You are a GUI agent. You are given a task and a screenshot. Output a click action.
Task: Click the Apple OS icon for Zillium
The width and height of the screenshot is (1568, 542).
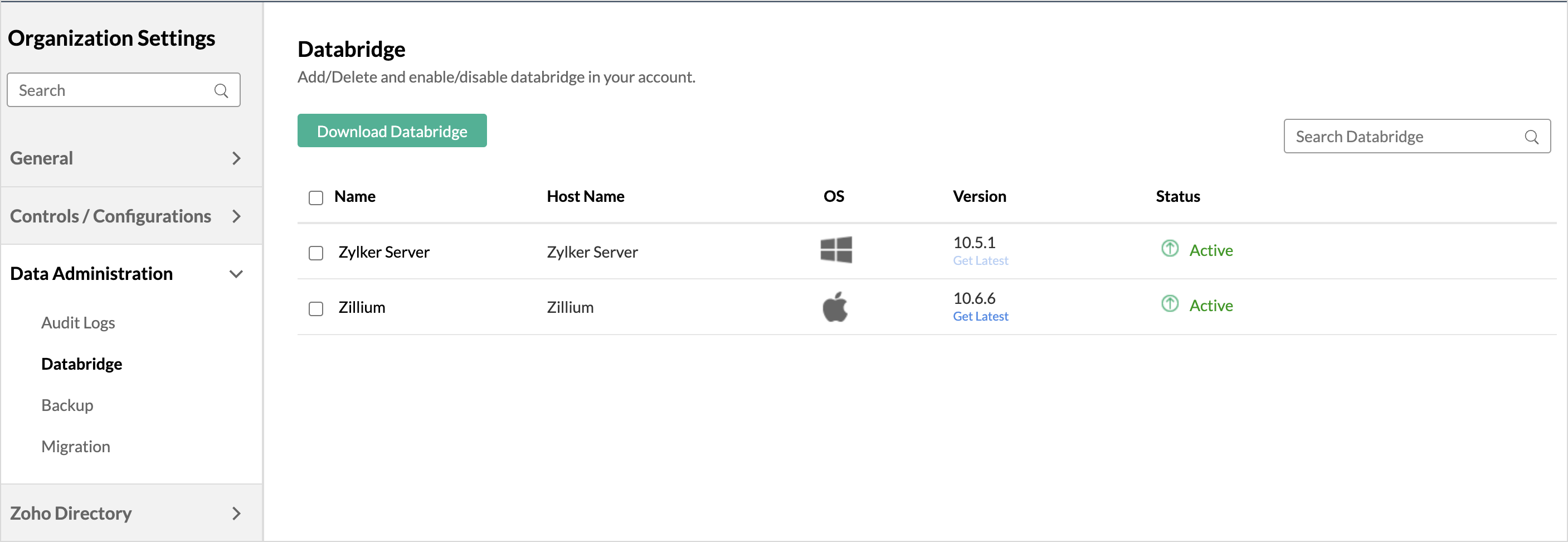pyautogui.click(x=835, y=306)
